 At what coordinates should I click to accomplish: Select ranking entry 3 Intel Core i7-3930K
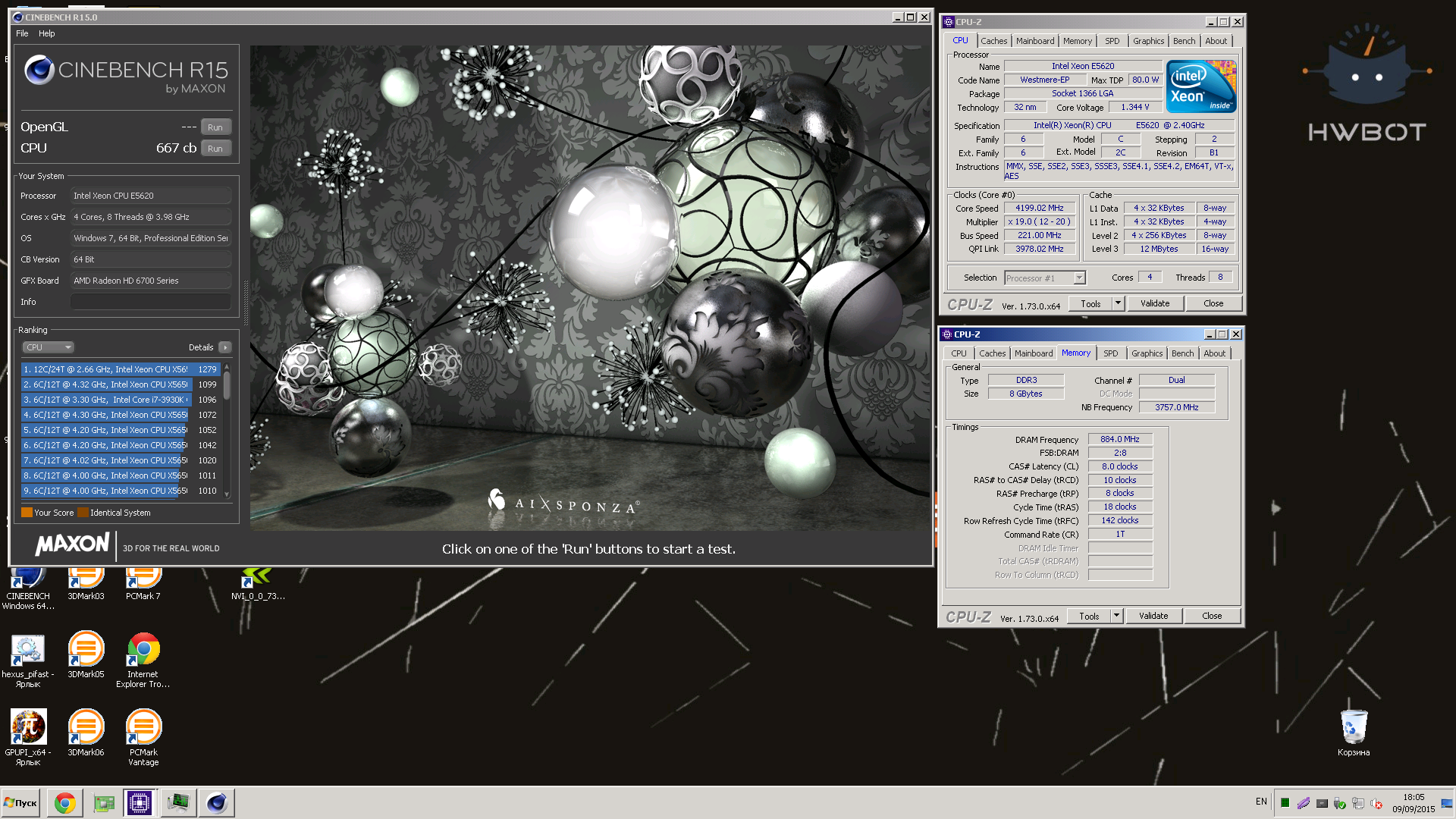pos(121,400)
